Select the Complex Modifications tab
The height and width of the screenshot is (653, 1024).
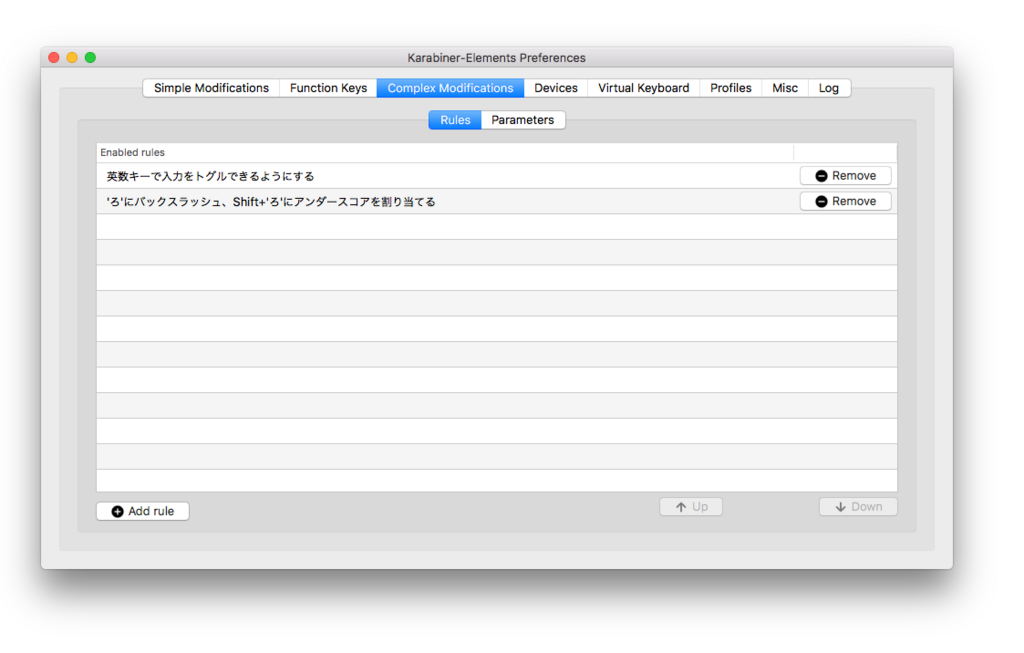[450, 88]
